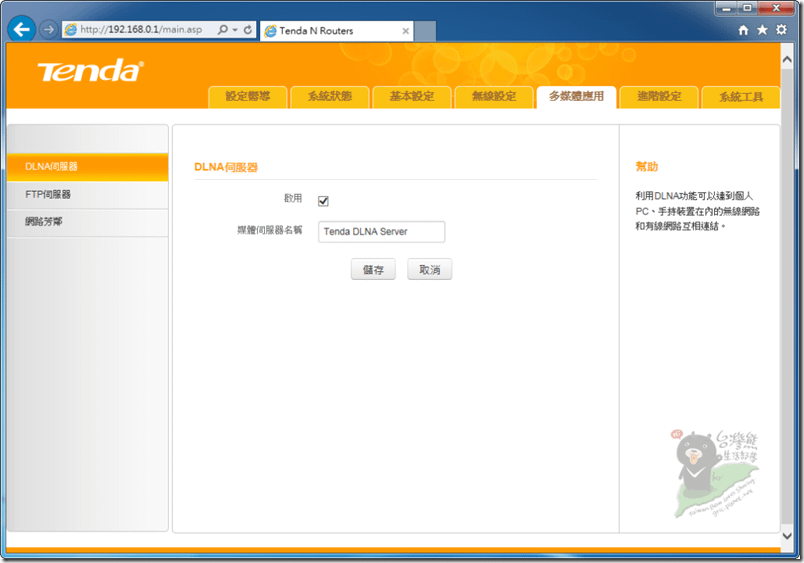Open FTP伺服器 sidebar item
The height and width of the screenshot is (563, 804).
(x=88, y=194)
